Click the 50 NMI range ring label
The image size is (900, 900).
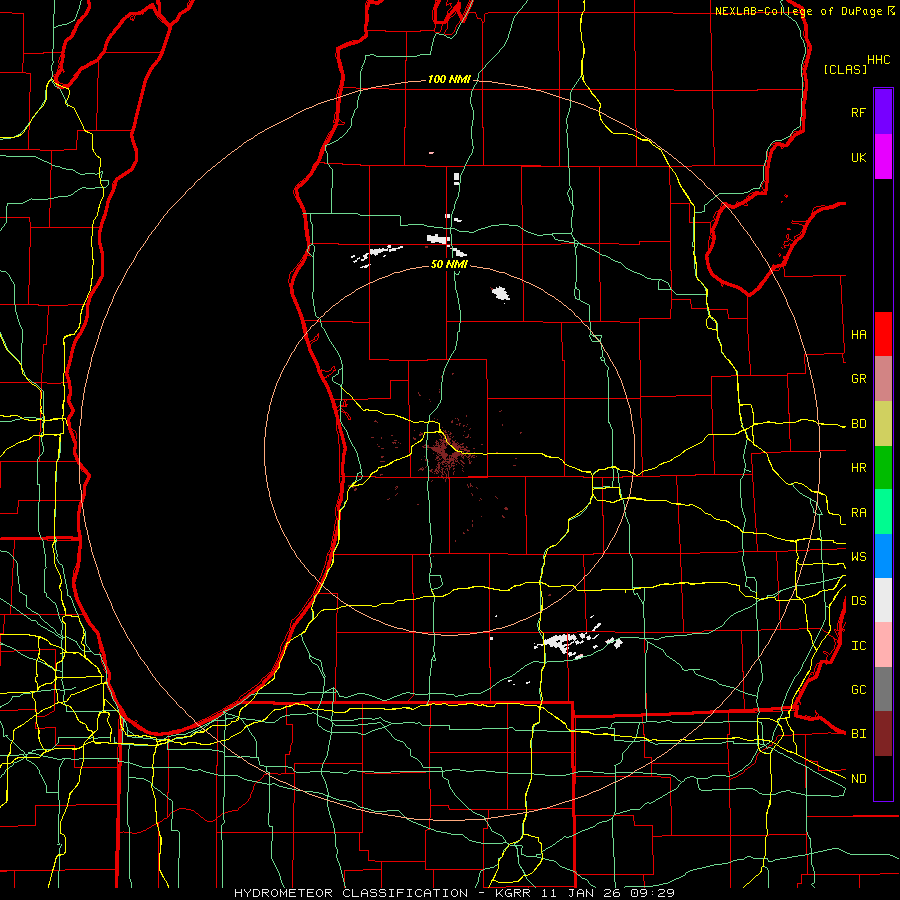click(x=449, y=264)
